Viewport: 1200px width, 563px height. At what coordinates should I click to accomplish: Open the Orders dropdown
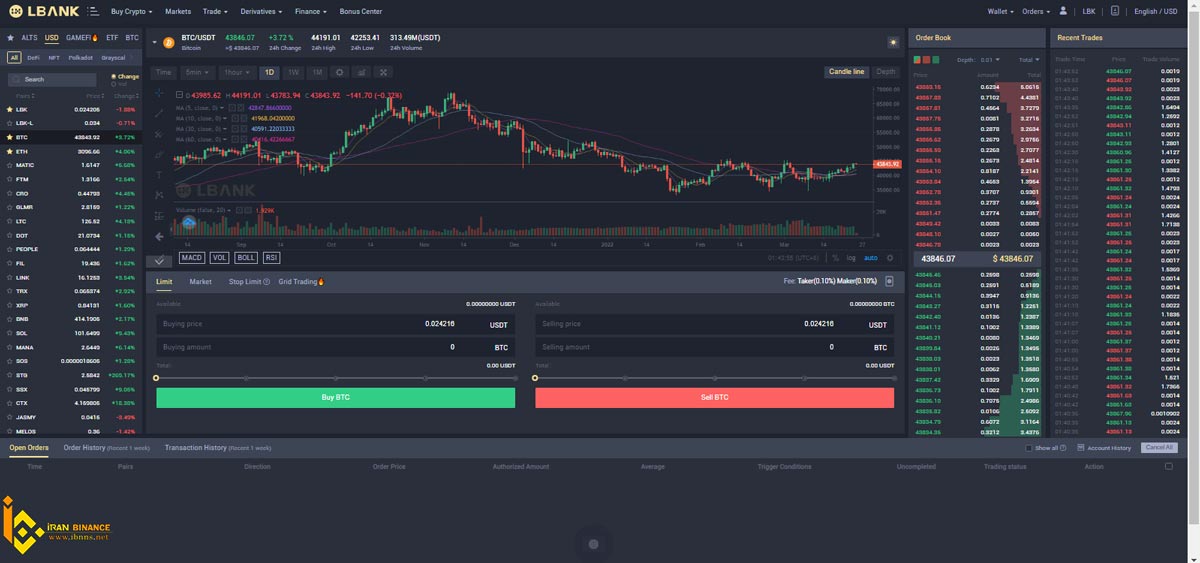tap(1035, 12)
